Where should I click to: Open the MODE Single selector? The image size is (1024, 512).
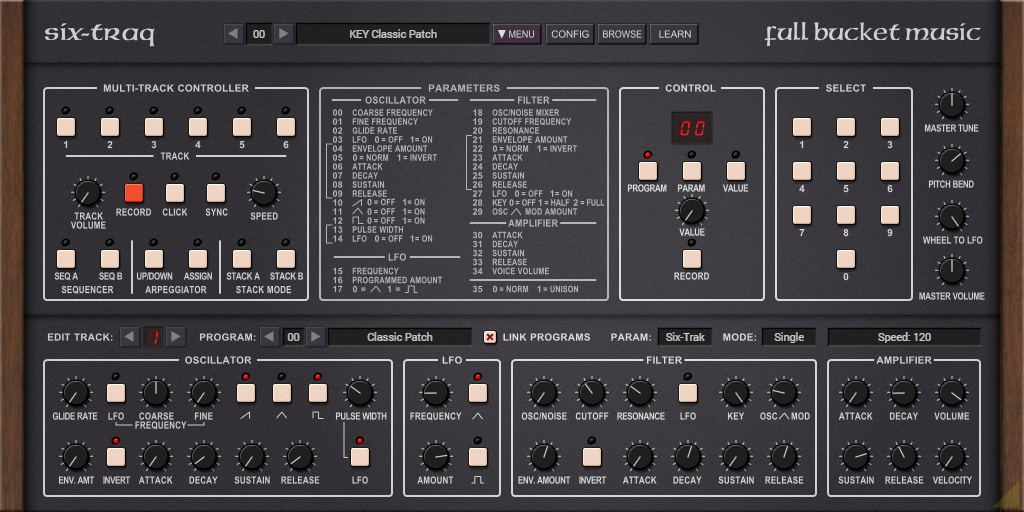[x=788, y=337]
